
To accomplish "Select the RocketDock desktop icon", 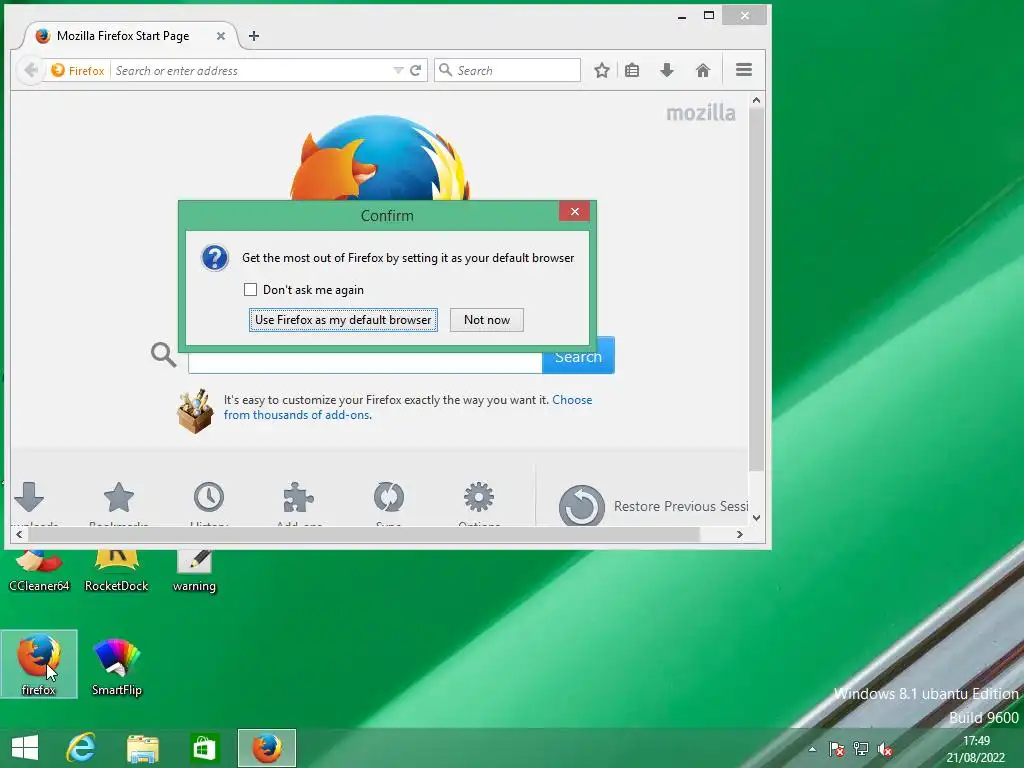I will point(116,571).
